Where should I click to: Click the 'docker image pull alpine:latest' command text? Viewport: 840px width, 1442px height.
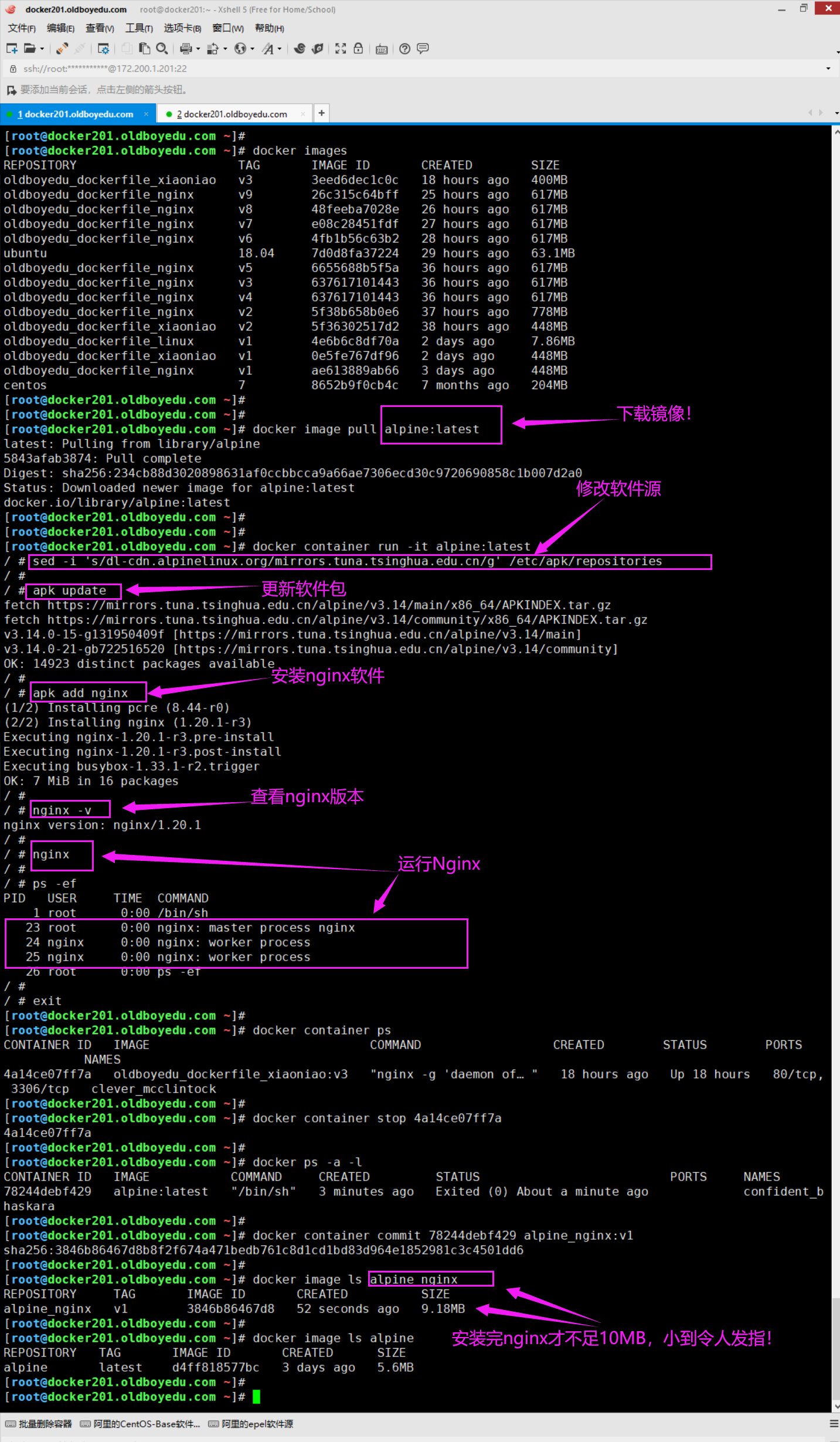[366, 429]
